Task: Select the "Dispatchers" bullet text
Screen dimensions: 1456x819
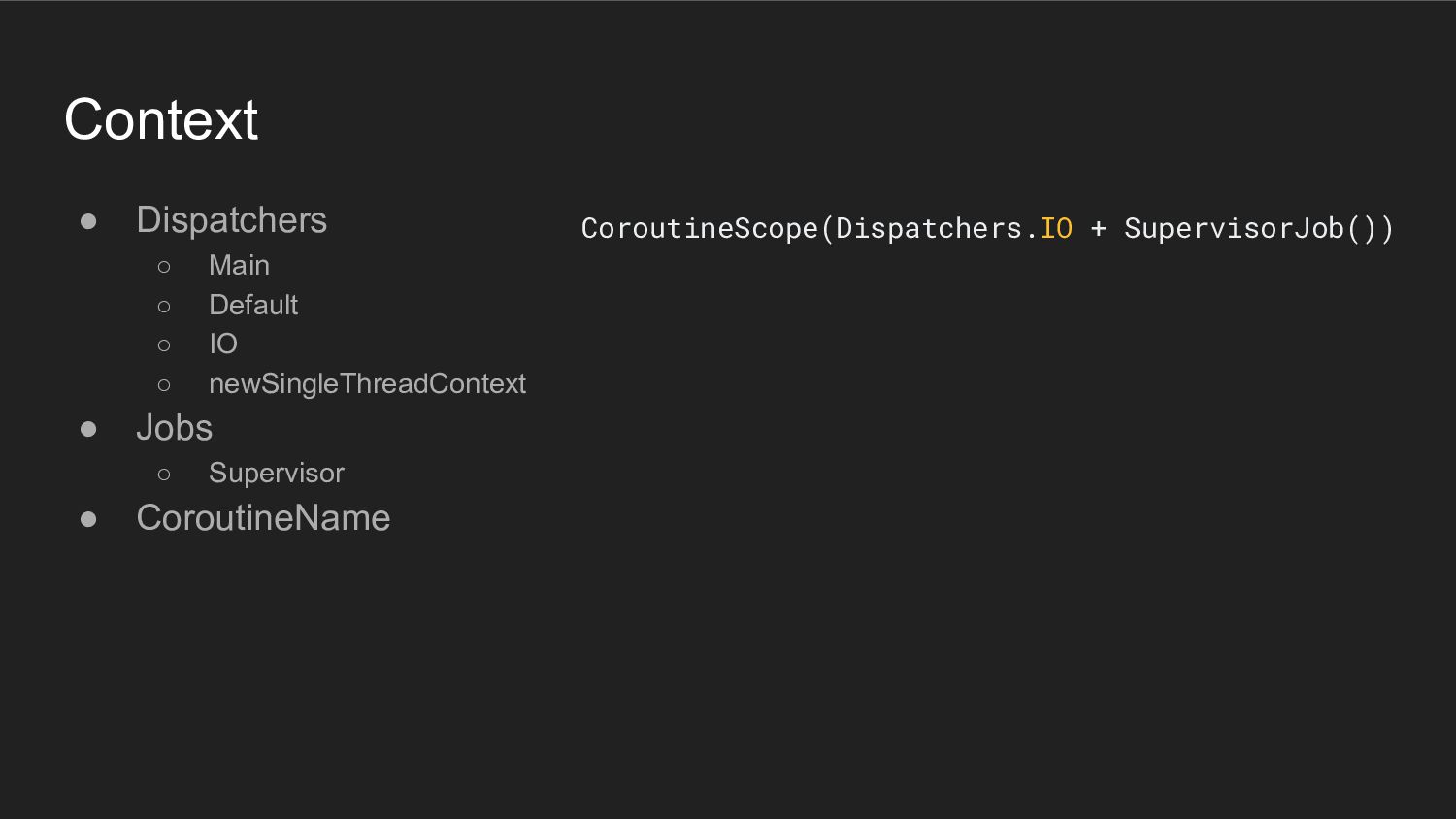Action: click(x=232, y=220)
